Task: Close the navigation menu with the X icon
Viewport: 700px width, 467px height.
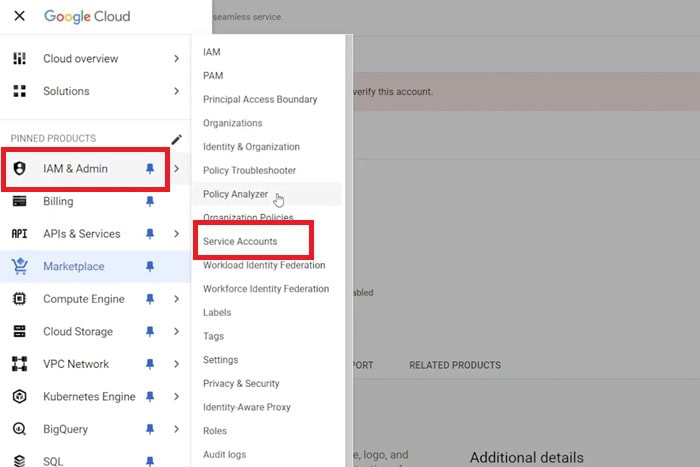Action: [x=19, y=16]
